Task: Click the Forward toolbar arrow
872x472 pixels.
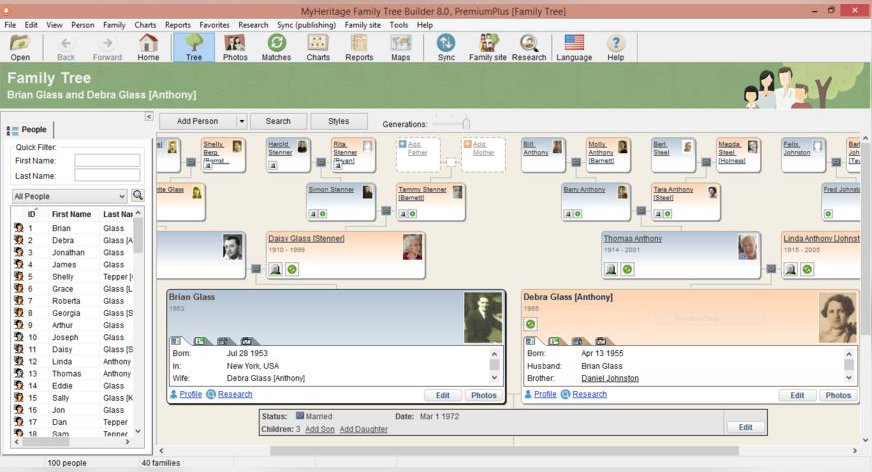Action: pyautogui.click(x=107, y=47)
